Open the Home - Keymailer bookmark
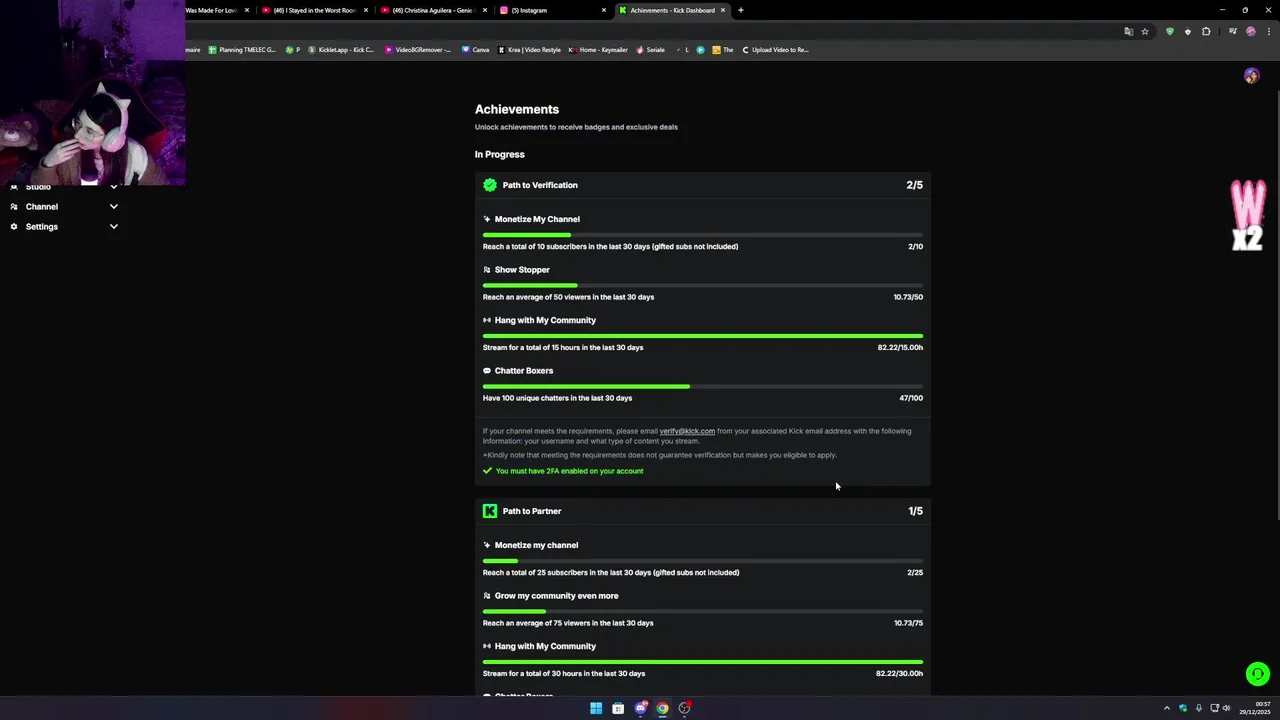This screenshot has height=720, width=1280. point(598,50)
